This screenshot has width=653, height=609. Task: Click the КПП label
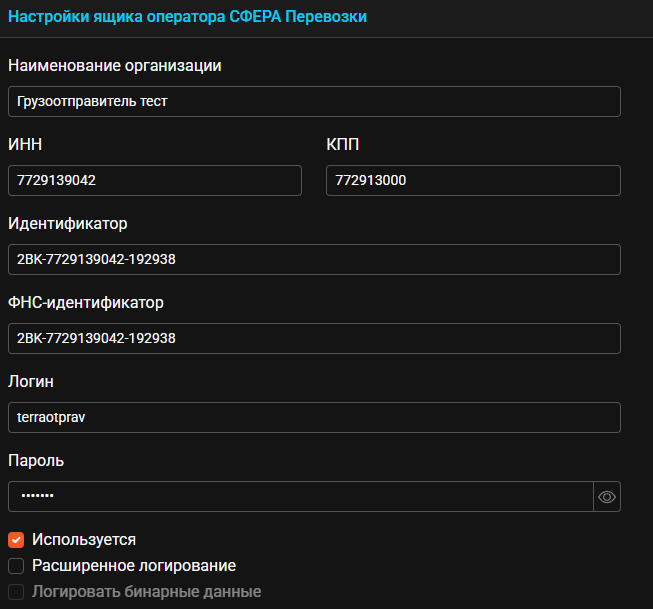(x=342, y=145)
